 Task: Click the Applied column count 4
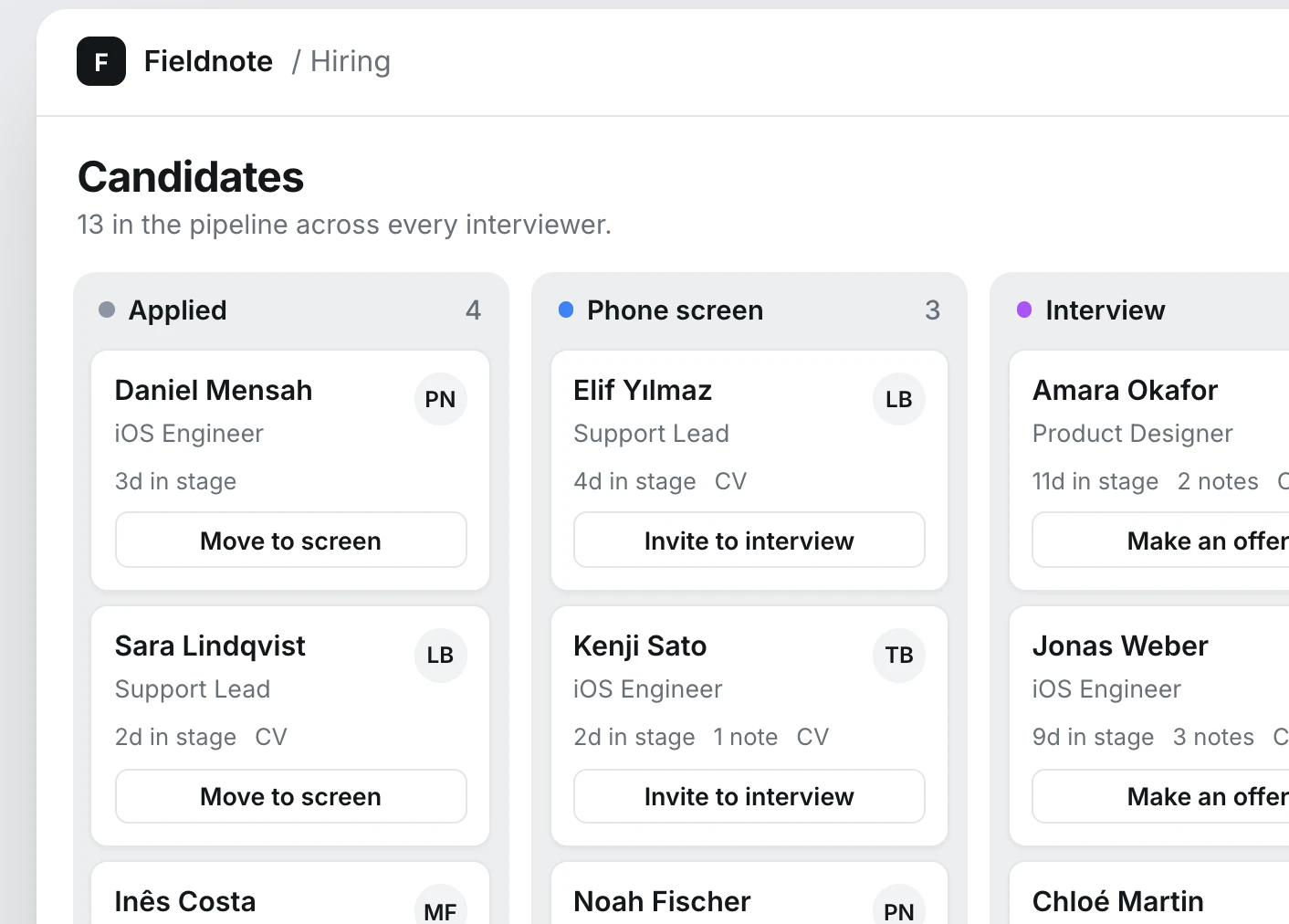(473, 310)
